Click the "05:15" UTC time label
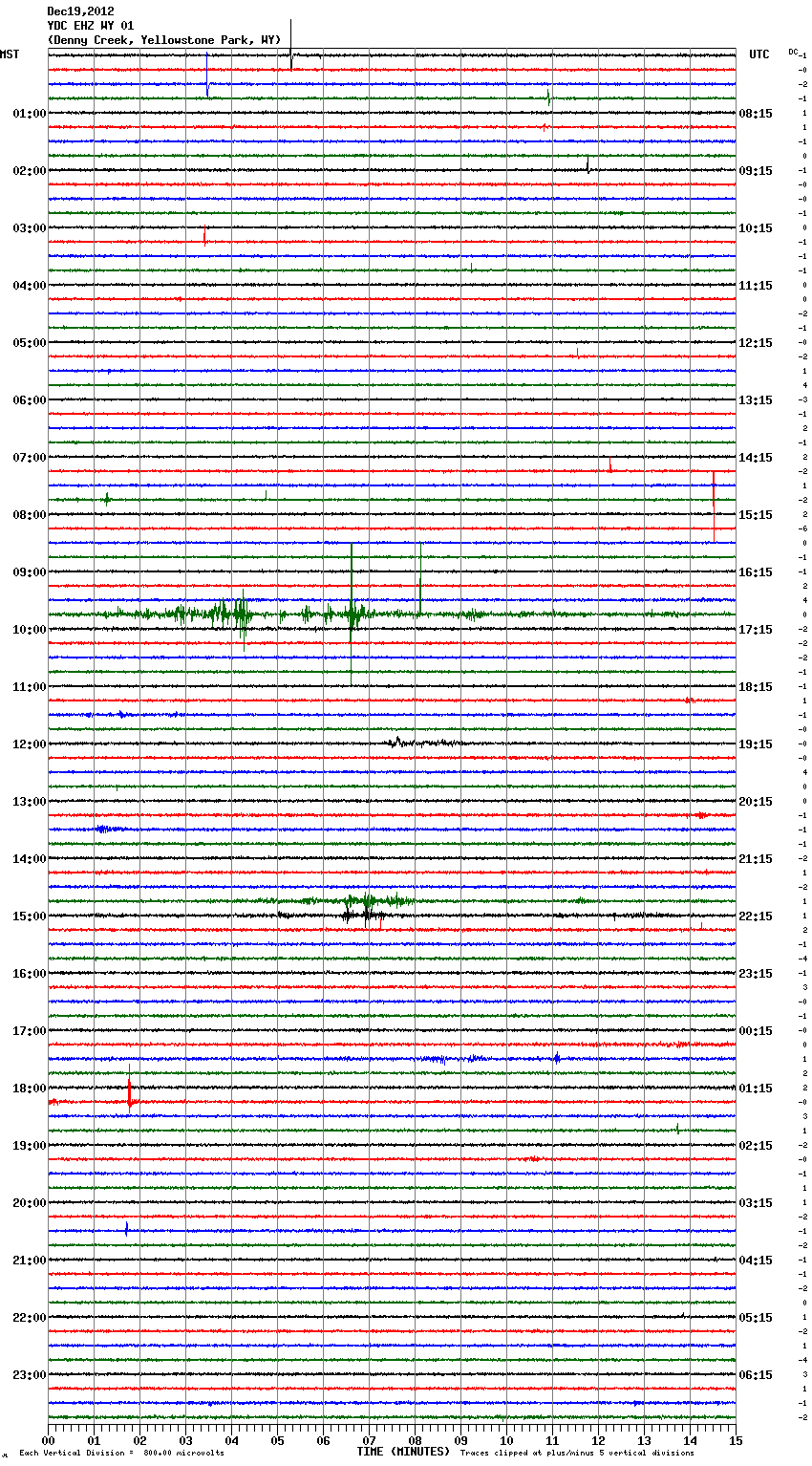The height and width of the screenshot is (1466, 812). point(756,1318)
